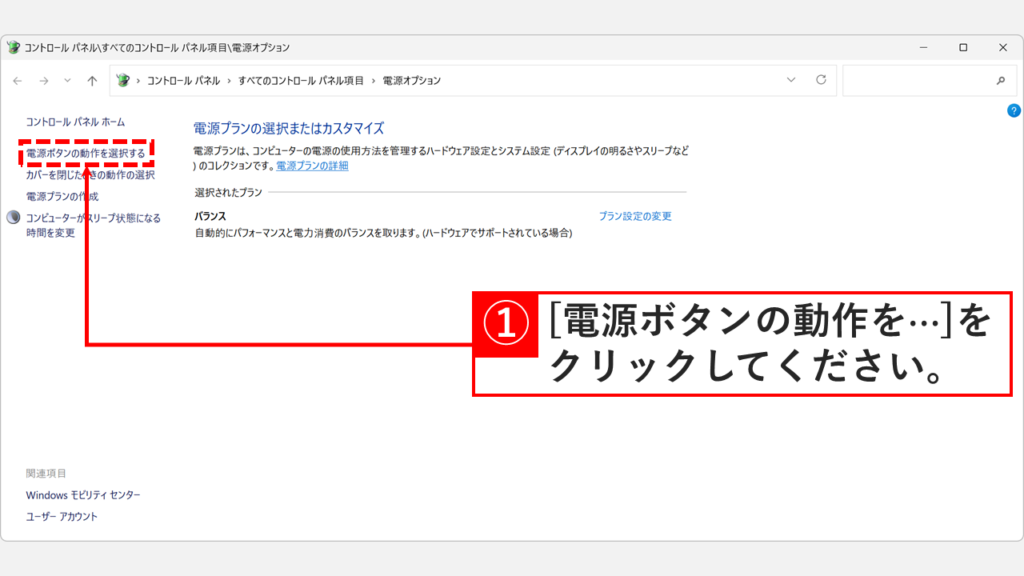This screenshot has width=1024, height=576.
Task: Open コンピューターがスリープ状態になる時間を変更
Action: [x=91, y=219]
